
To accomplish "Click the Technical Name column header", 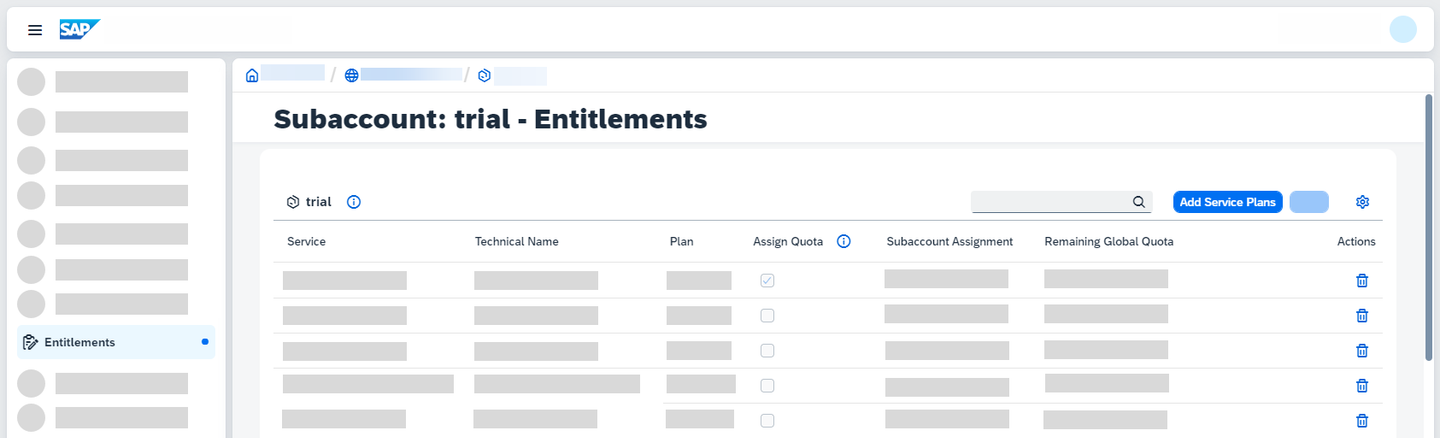I will pyautogui.click(x=517, y=241).
